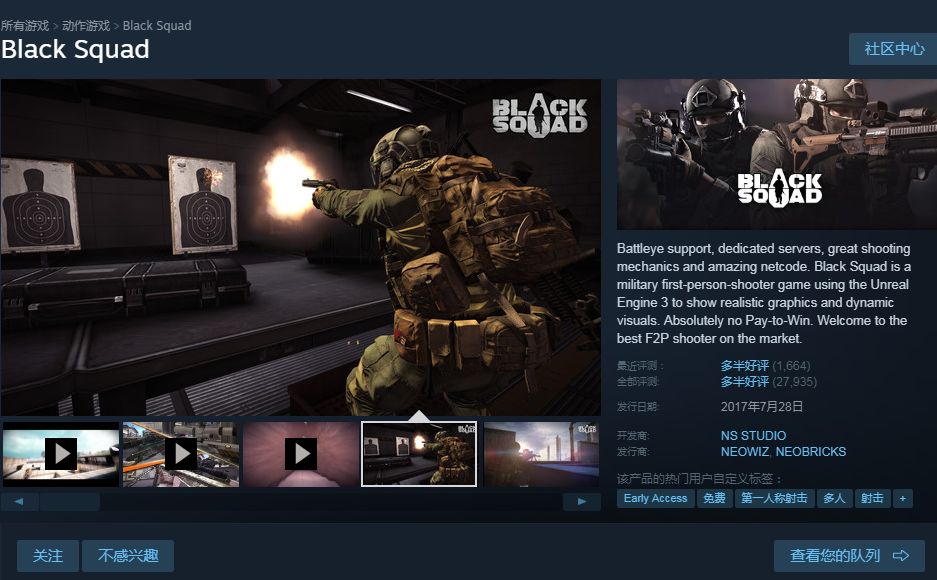Play the first trailer thumbnail

61,454
